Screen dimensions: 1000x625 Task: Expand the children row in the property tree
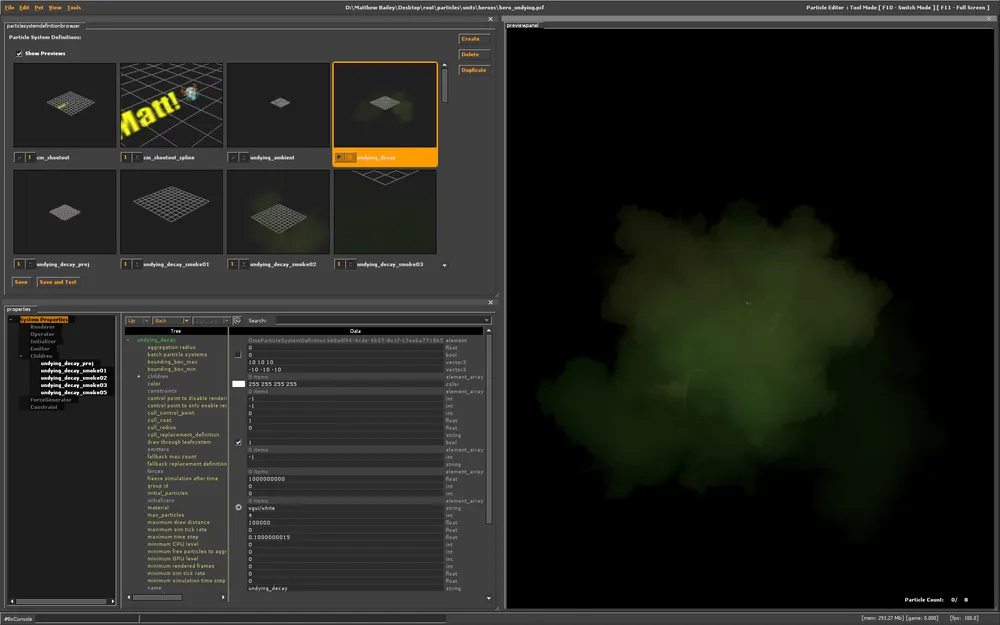[x=139, y=376]
